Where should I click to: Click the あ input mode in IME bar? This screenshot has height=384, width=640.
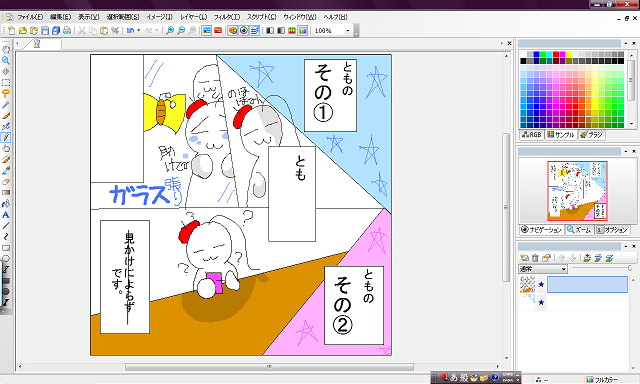(x=453, y=378)
